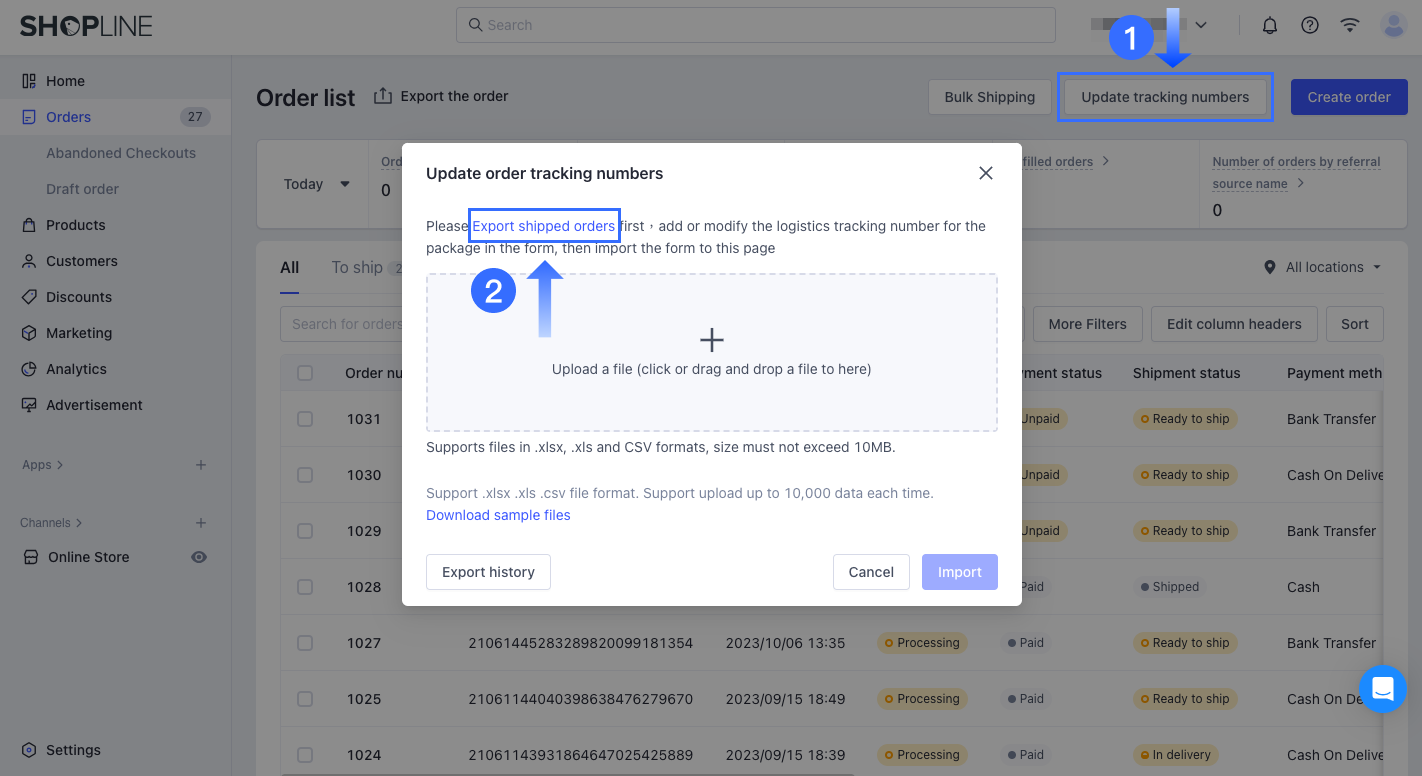Screen dimensions: 1422x776
Task: Click the network wifi status icon
Action: (1350, 26)
